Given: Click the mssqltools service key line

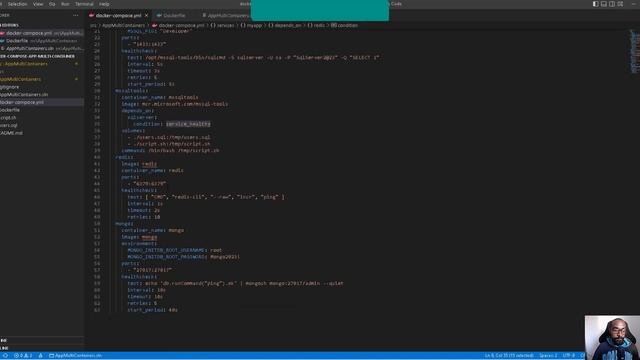Looking at the screenshot, I should pos(132,91).
